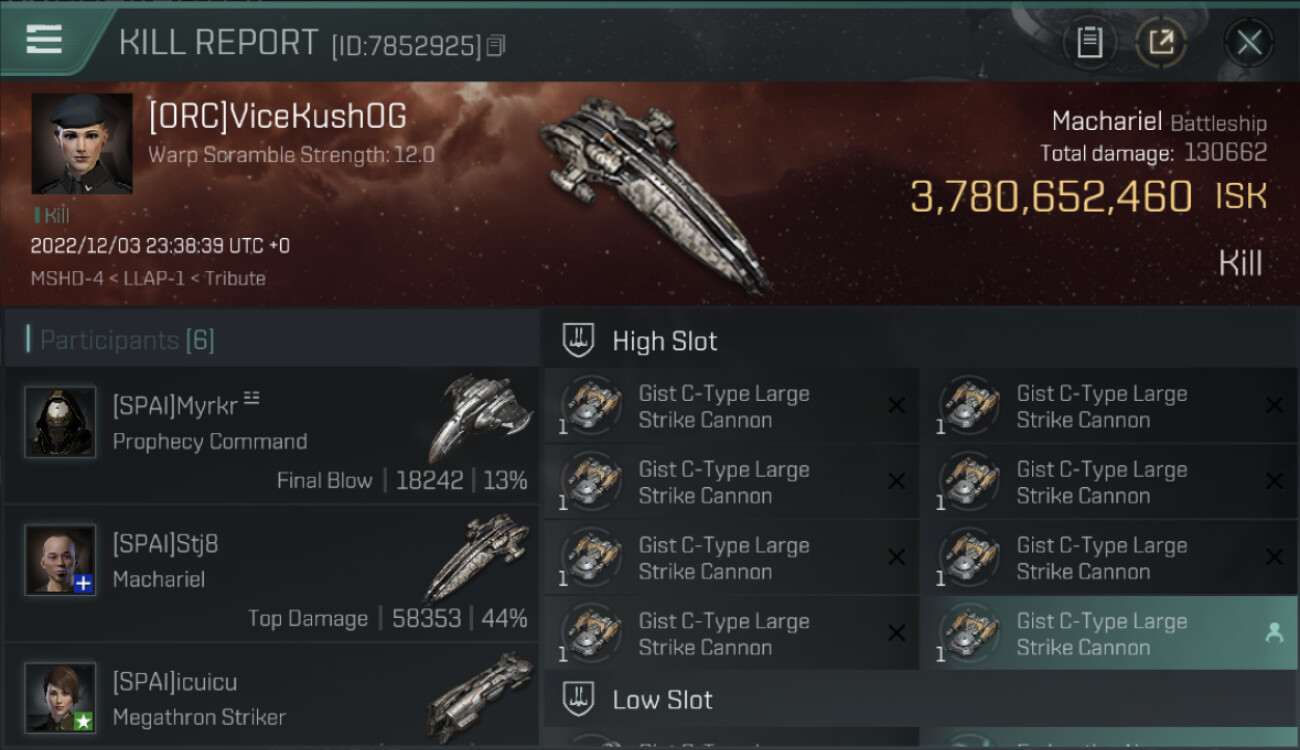This screenshot has width=1300, height=750.
Task: Click the person icon on highlighted cannon
Action: 1274,633
